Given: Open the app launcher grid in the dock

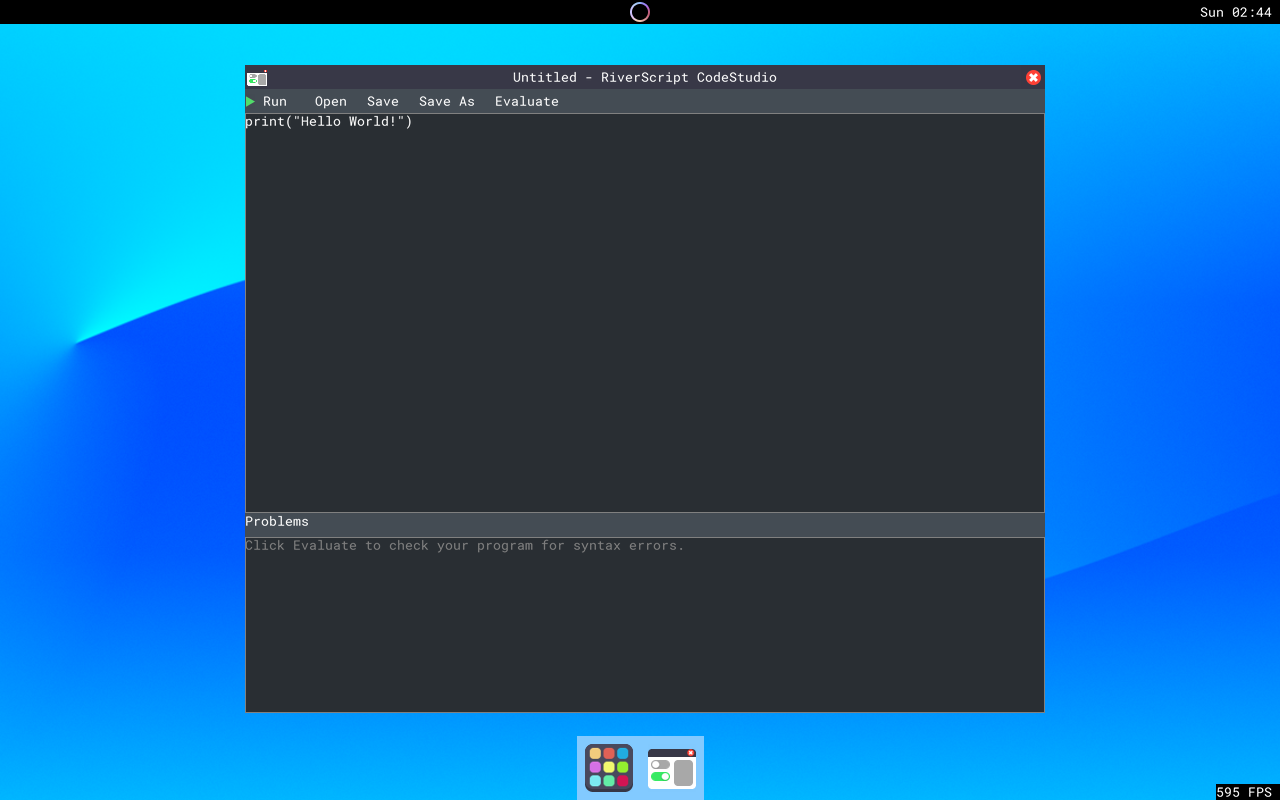Looking at the screenshot, I should [609, 768].
